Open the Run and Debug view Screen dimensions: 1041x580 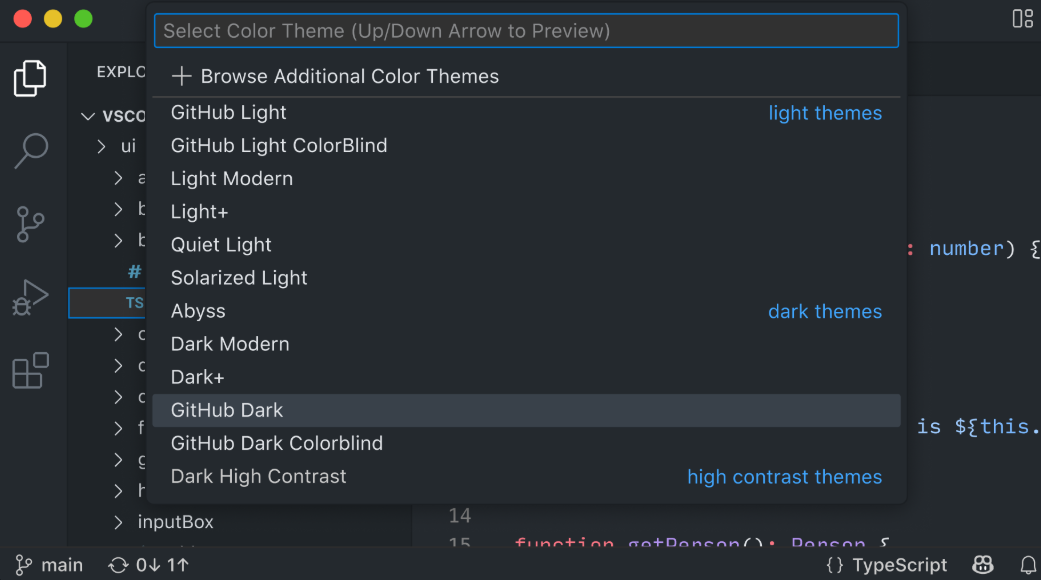pyautogui.click(x=30, y=298)
